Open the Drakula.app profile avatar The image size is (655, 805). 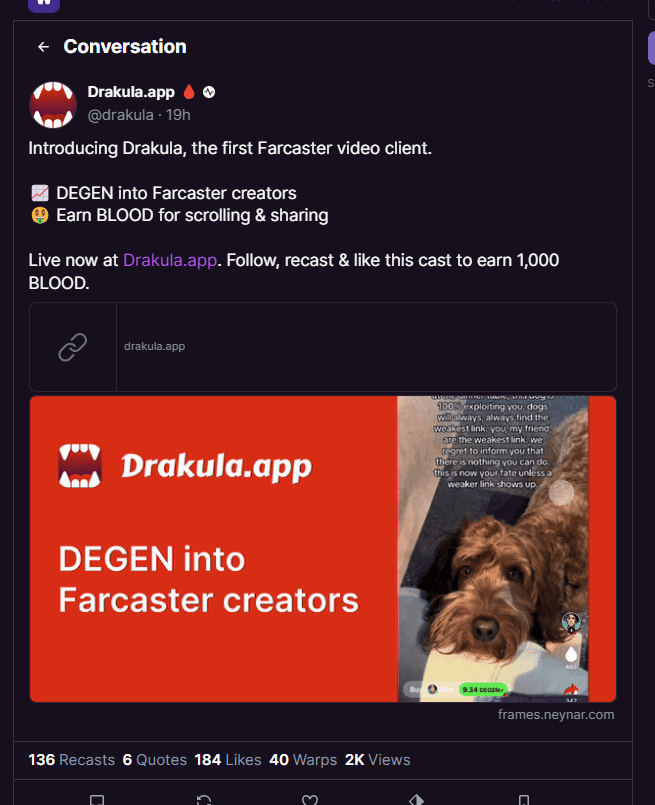click(x=53, y=105)
